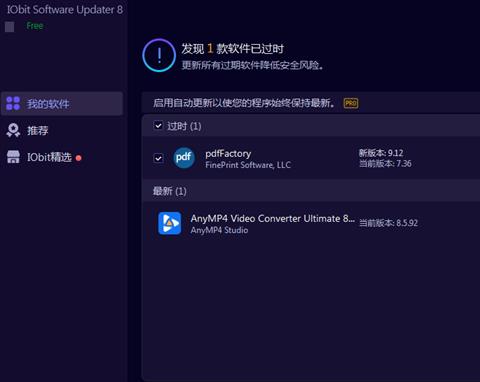Click the 我的软件 four-squares icon

[x=13, y=103]
